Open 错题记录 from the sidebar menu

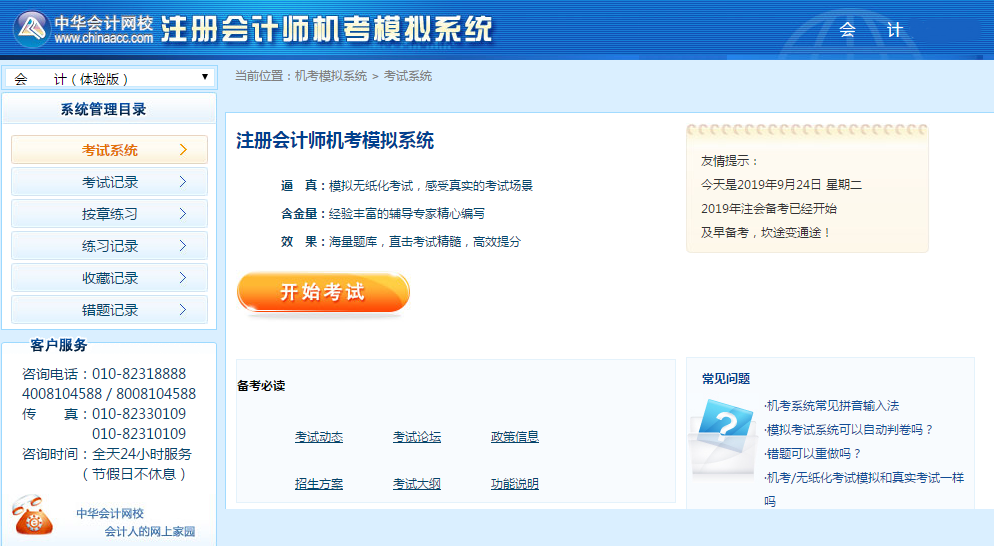click(x=109, y=309)
